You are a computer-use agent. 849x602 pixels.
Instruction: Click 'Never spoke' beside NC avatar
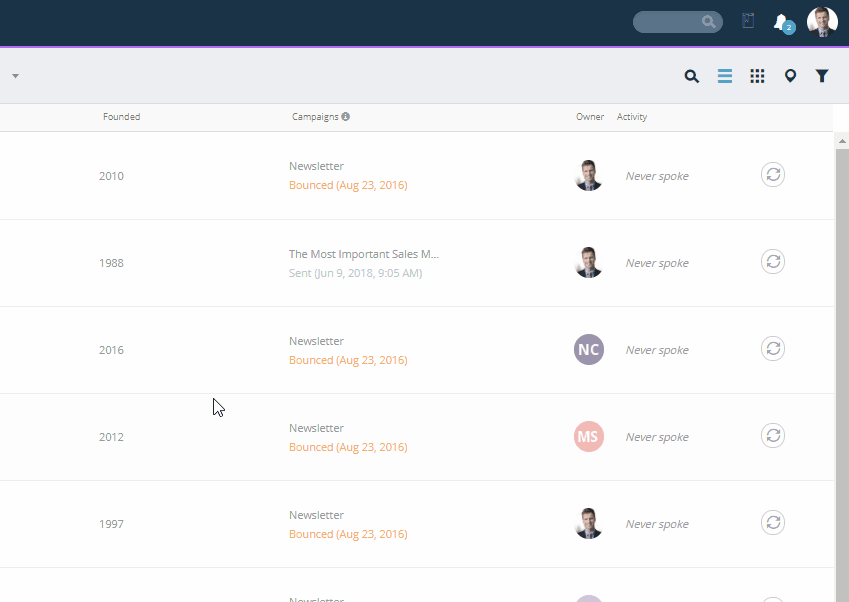coord(657,350)
